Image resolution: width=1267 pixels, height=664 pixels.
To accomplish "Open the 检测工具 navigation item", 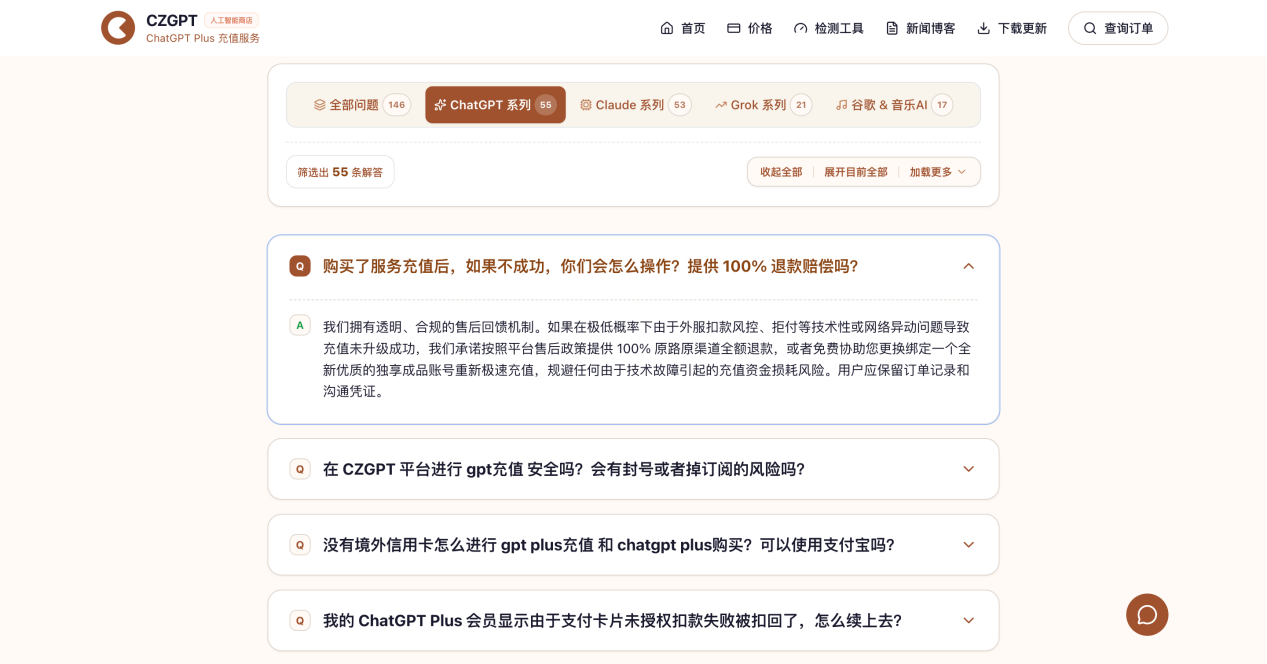I will pos(829,28).
